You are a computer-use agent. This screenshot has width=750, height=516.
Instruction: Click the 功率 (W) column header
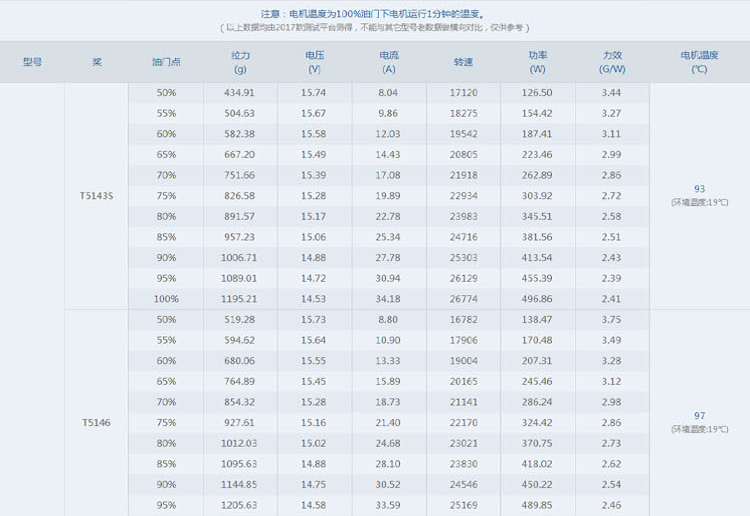[x=537, y=62]
